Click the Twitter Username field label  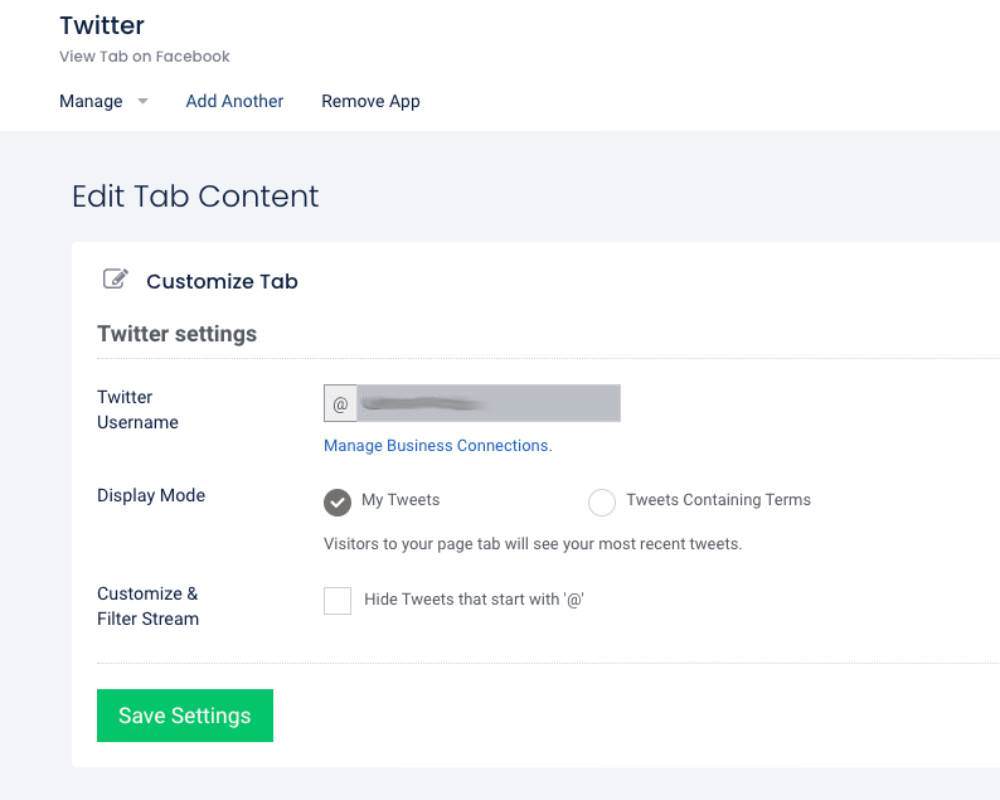[138, 410]
